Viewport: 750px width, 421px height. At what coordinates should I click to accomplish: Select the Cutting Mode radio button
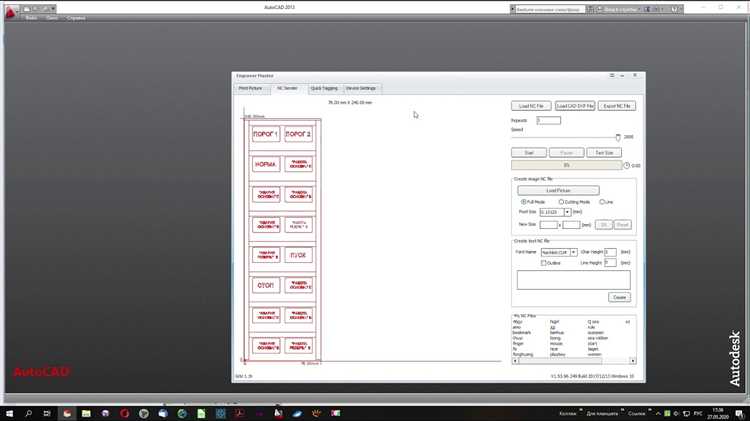coord(561,202)
